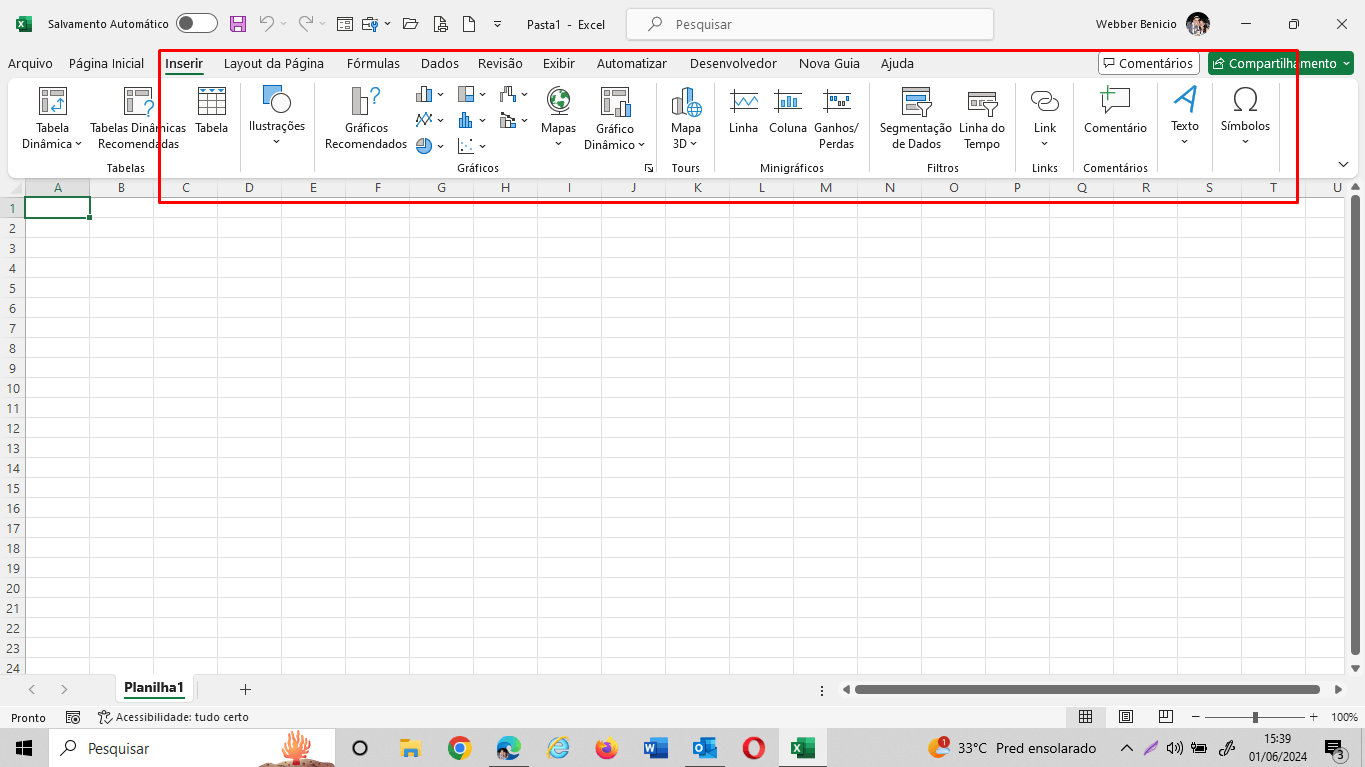Click the horizontal scrollbar

pyautogui.click(x=1087, y=689)
